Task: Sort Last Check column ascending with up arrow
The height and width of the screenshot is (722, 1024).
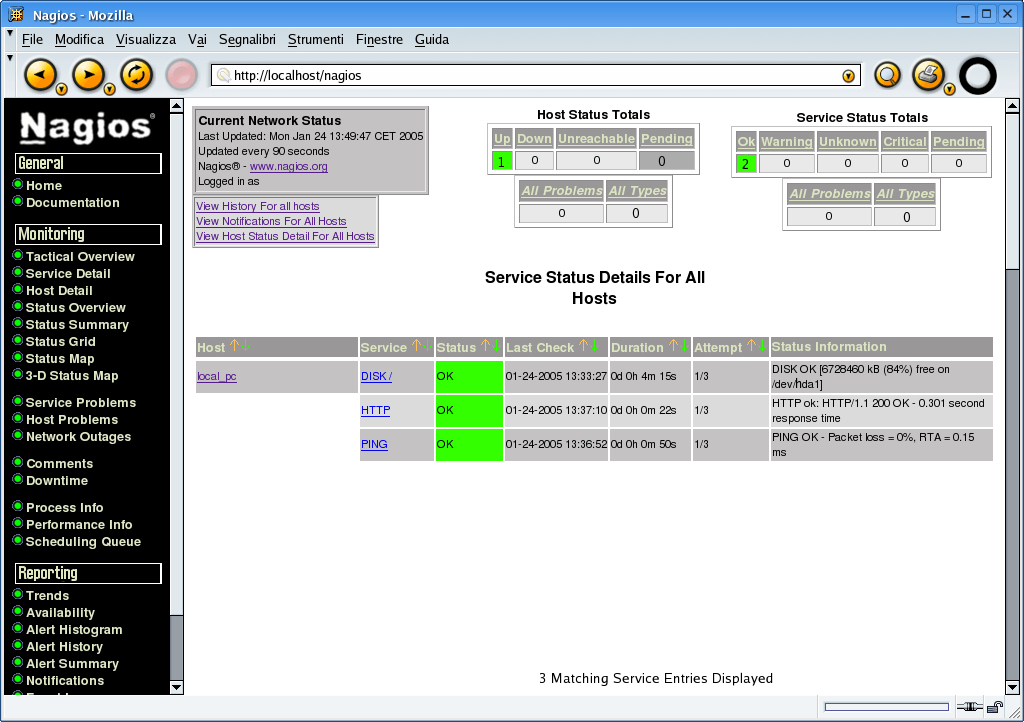Action: pyautogui.click(x=583, y=345)
